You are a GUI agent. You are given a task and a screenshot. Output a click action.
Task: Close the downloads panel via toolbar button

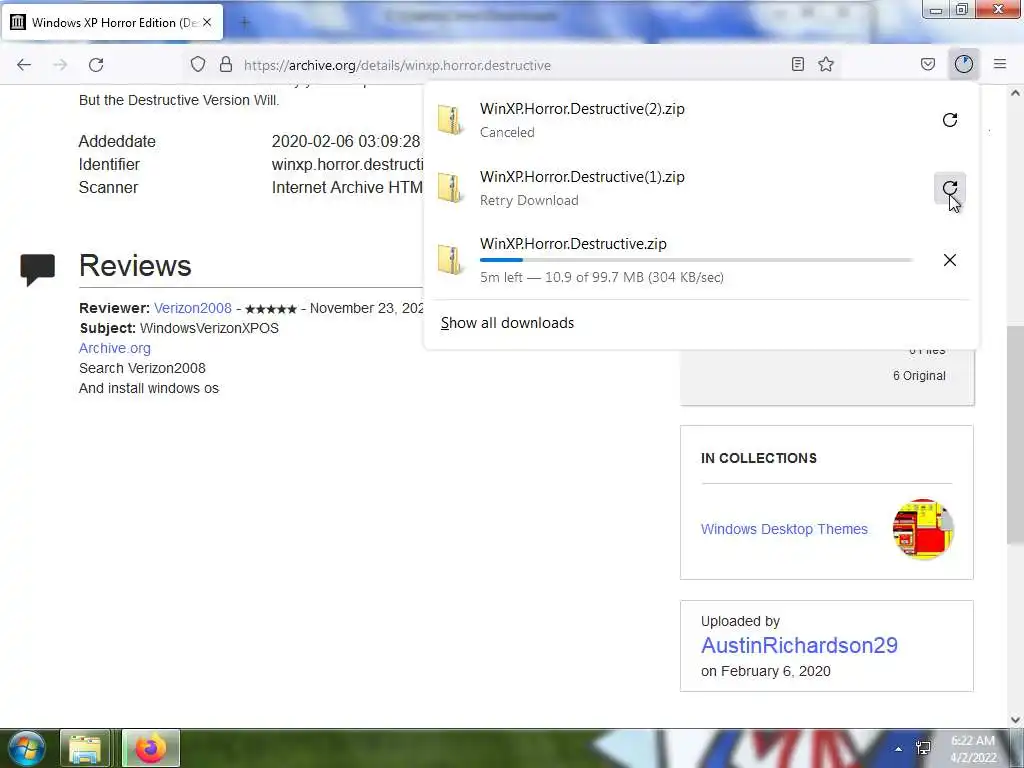point(964,64)
